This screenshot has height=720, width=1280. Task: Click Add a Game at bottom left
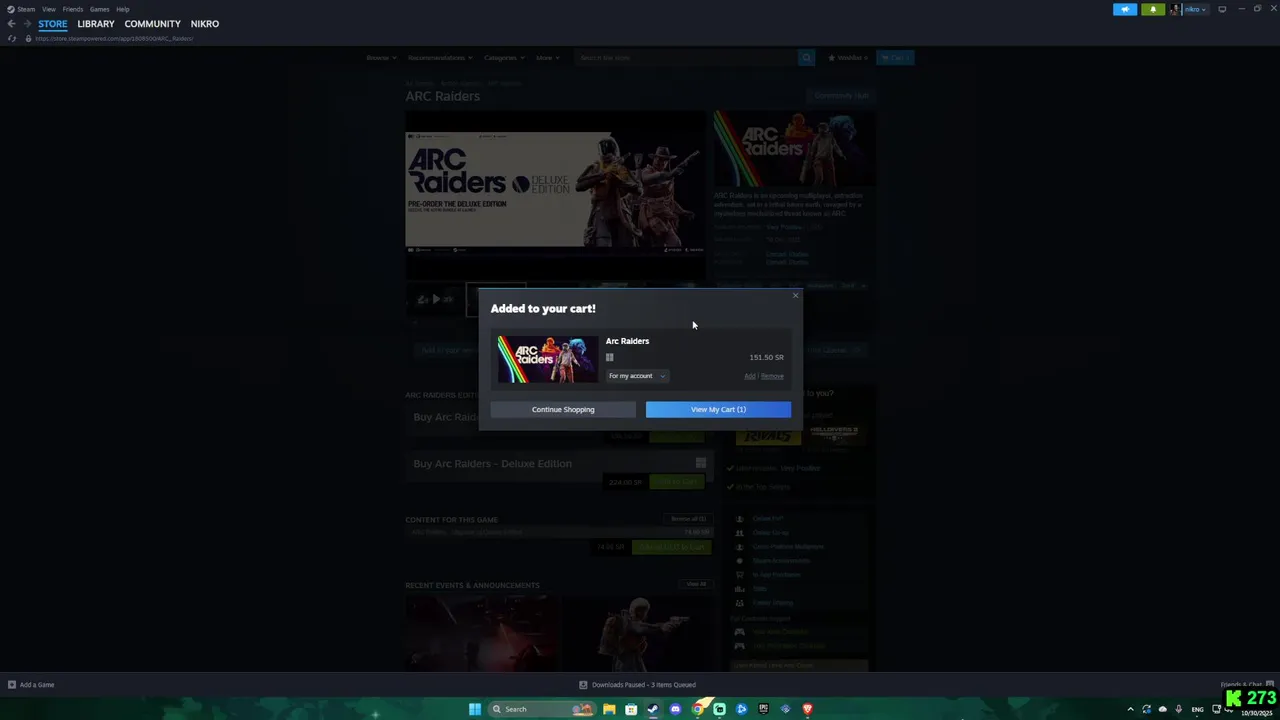coord(31,685)
